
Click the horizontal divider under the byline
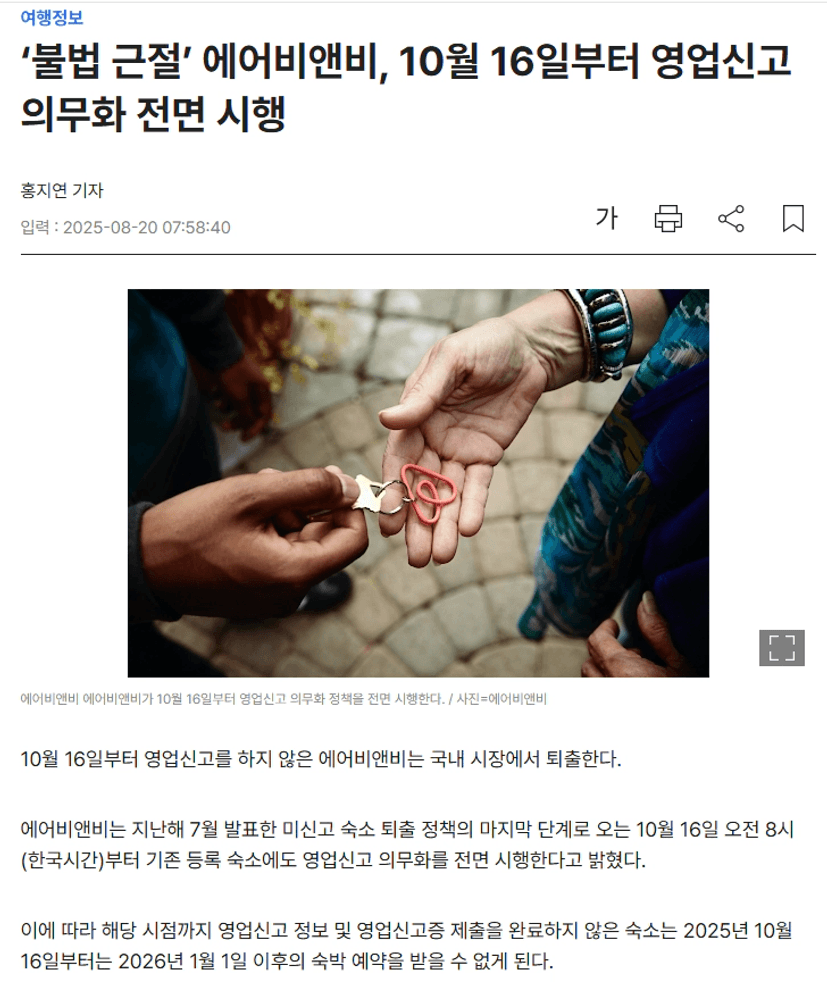coord(418,255)
